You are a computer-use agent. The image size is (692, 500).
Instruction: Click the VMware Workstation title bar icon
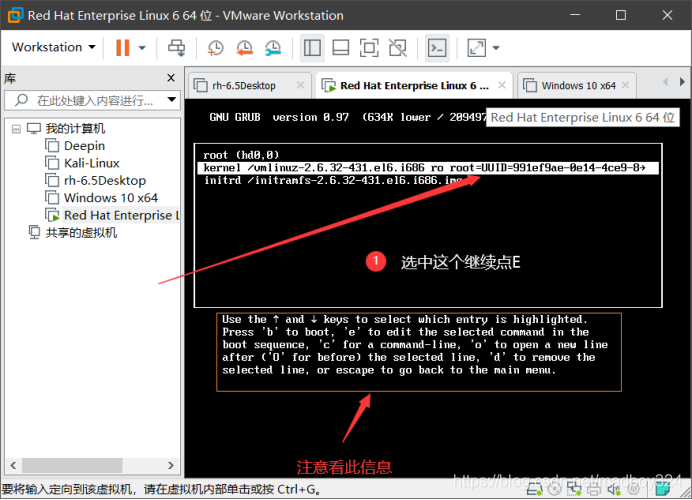coord(15,15)
